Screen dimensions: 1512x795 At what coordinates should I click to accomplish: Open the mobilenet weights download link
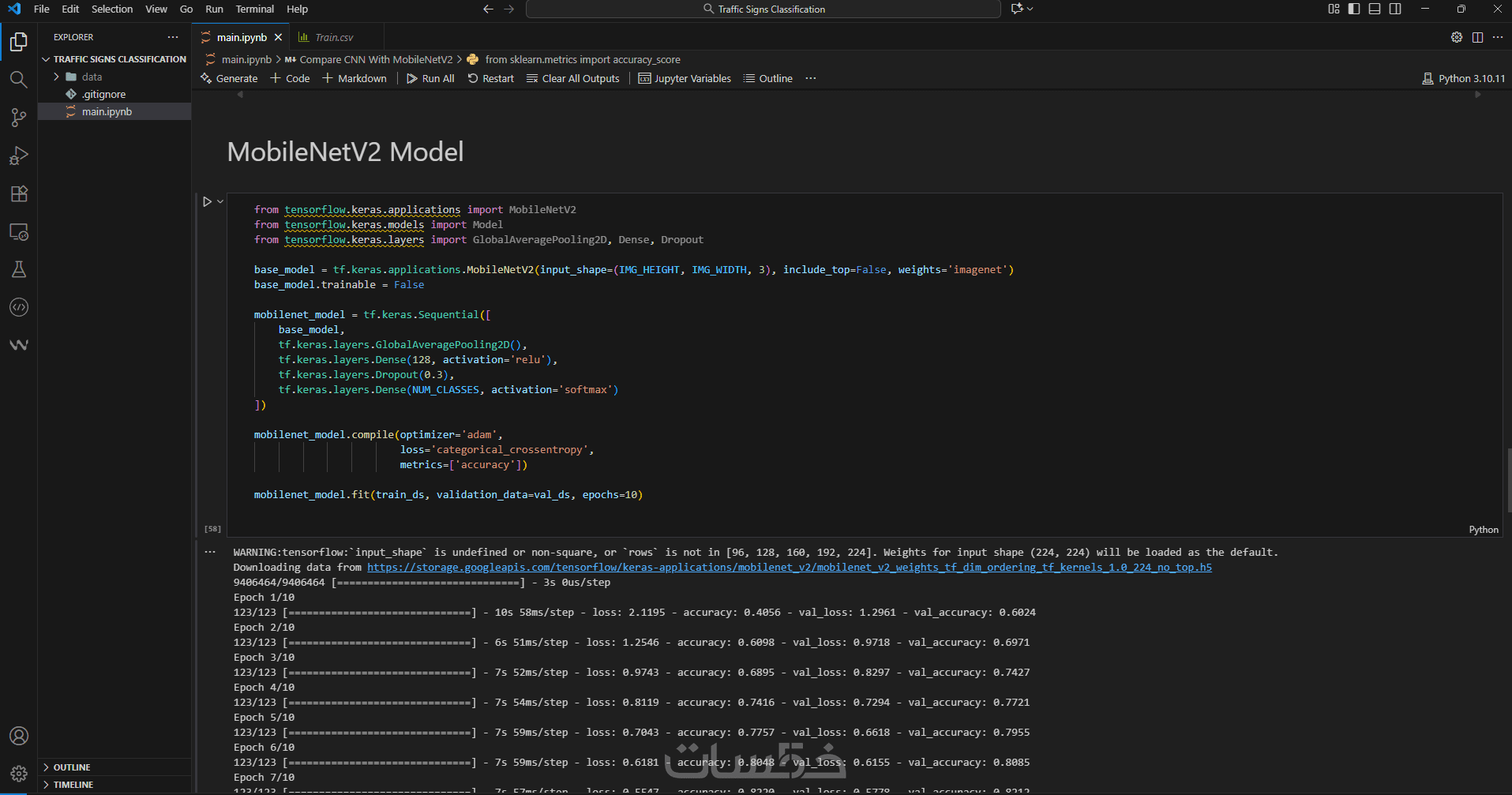tap(789, 568)
